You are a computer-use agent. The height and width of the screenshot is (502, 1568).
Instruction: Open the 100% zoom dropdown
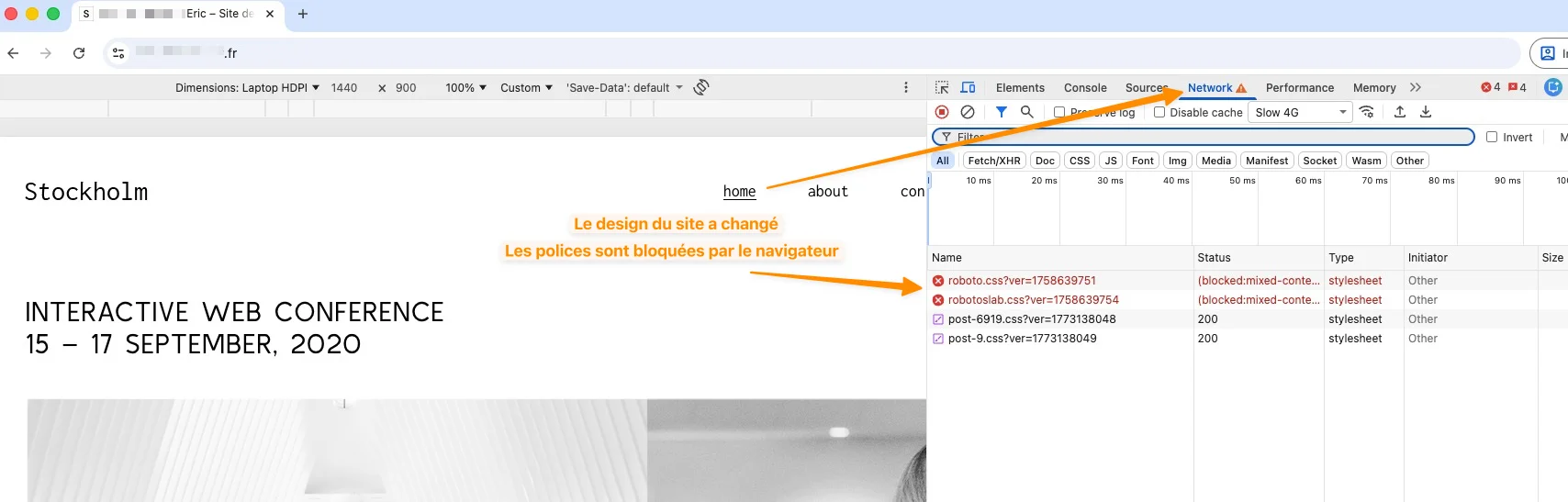click(465, 88)
